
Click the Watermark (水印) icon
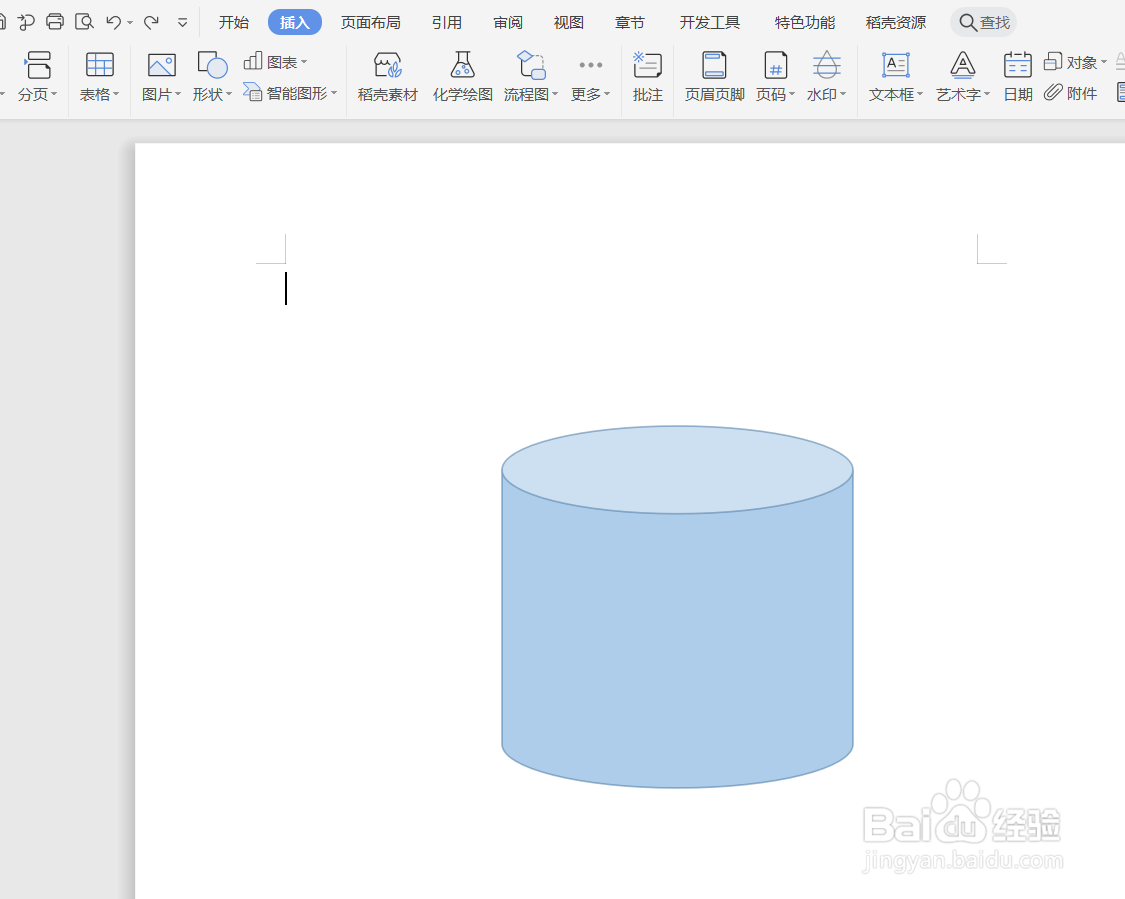pyautogui.click(x=827, y=65)
